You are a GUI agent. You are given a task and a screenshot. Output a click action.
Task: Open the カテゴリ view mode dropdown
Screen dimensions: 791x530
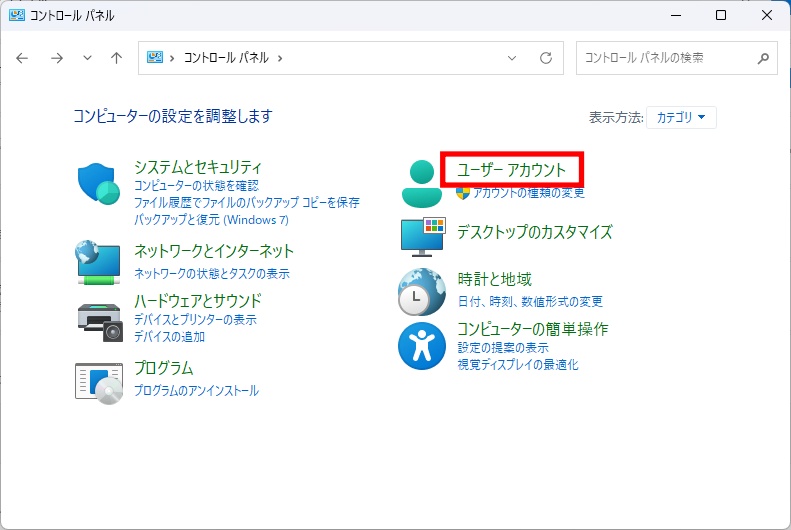[681, 117]
